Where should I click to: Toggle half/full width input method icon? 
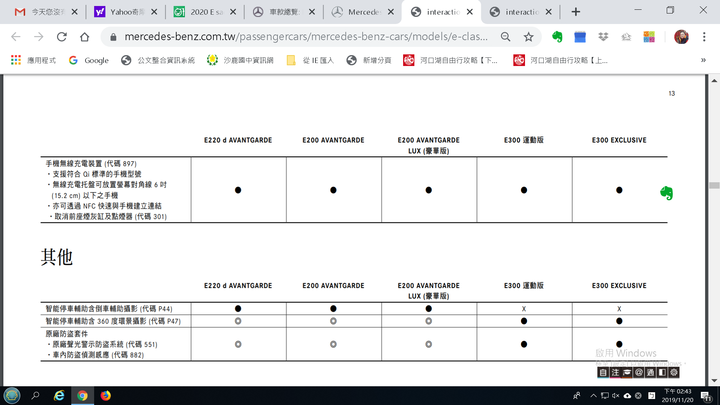pos(662,372)
